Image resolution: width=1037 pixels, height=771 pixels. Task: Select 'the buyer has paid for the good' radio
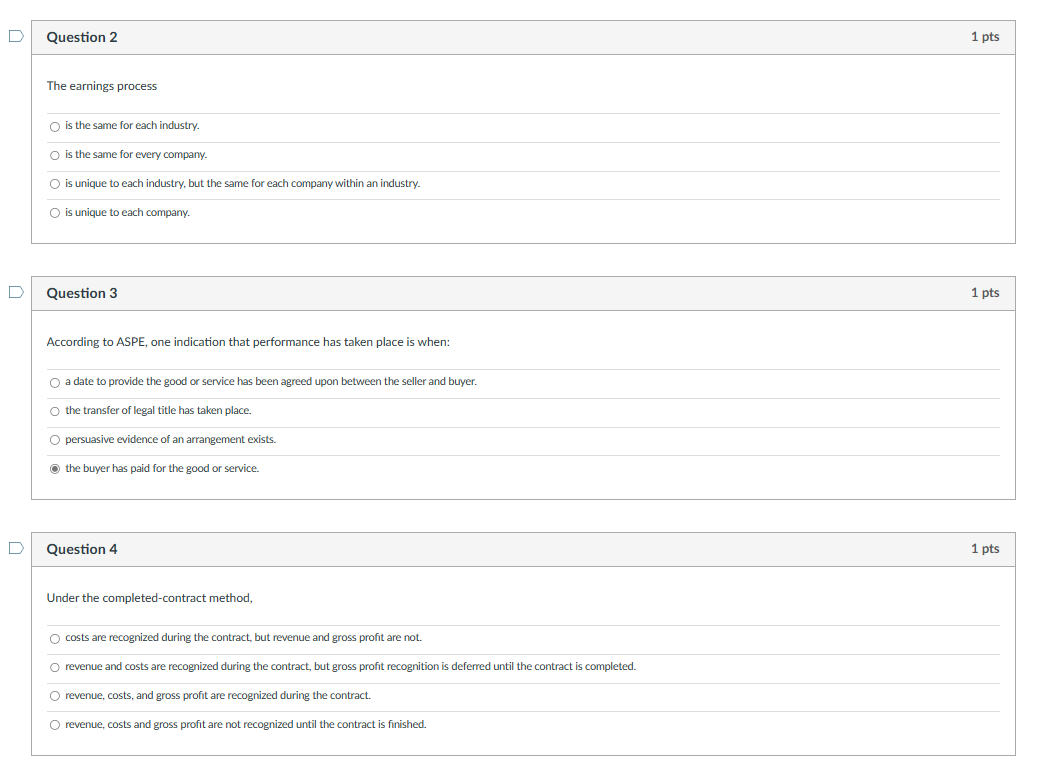[x=55, y=469]
